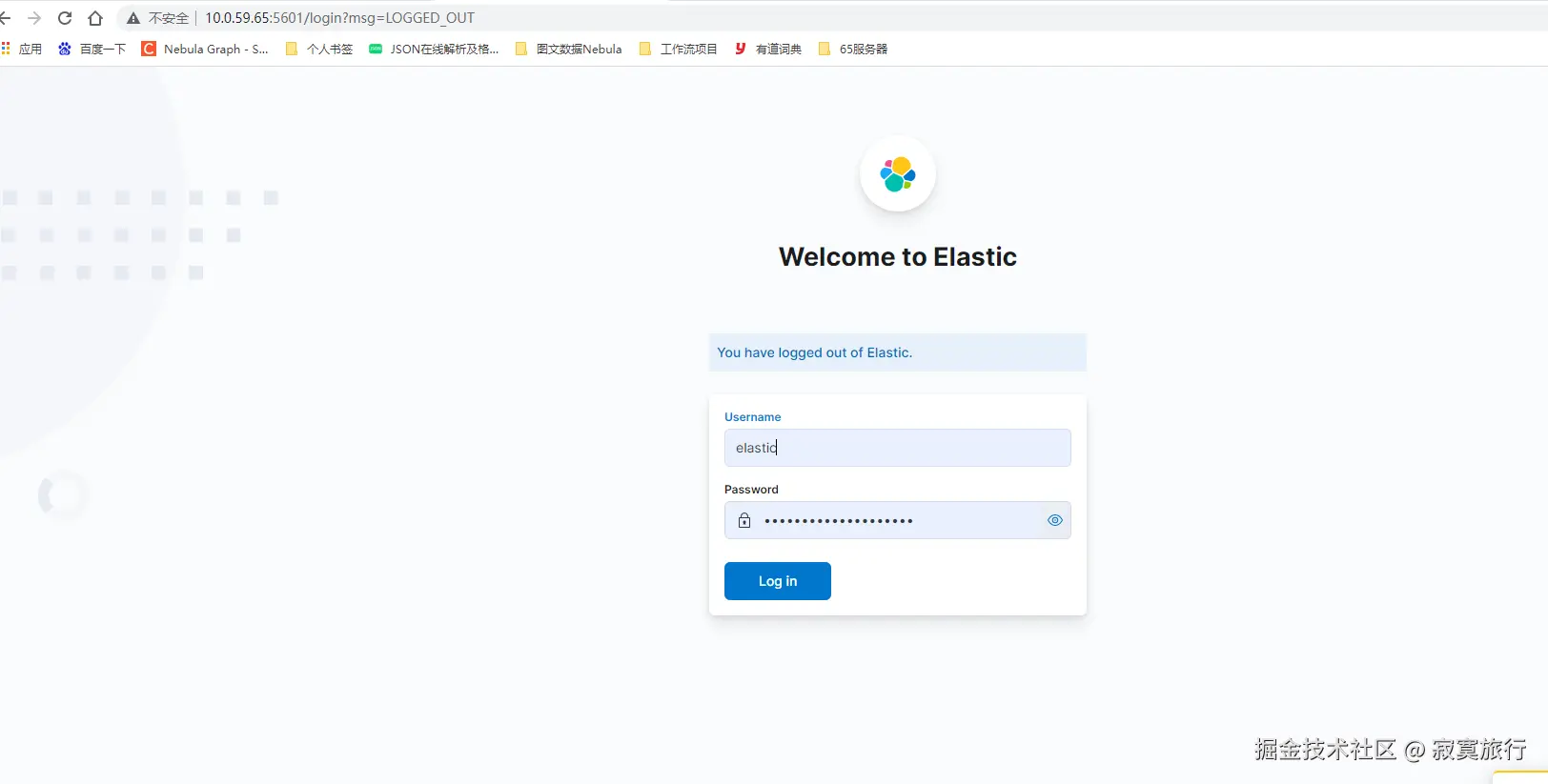Click the 不安全 security label
Image resolution: width=1548 pixels, height=784 pixels.
(x=169, y=18)
